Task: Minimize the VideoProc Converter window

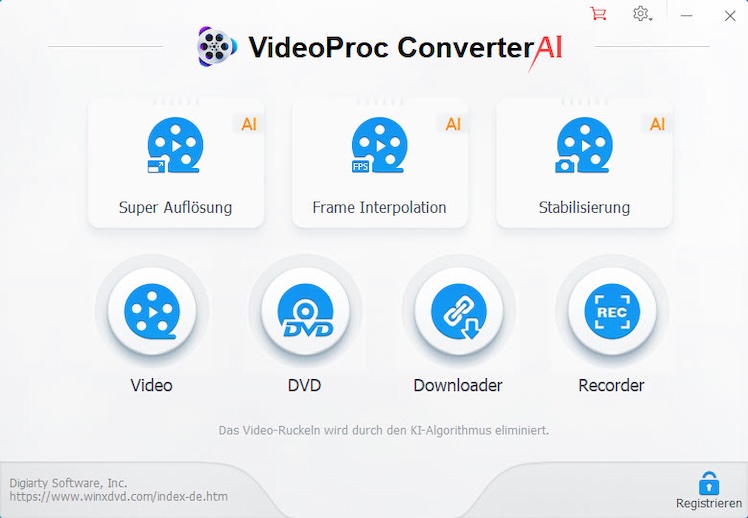Action: tap(687, 15)
